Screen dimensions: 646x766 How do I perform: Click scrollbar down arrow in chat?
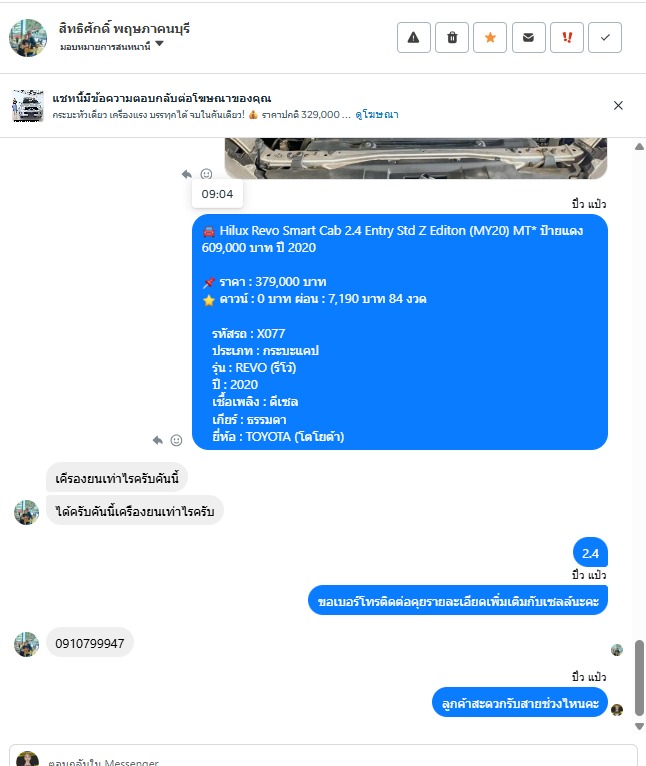point(639,726)
